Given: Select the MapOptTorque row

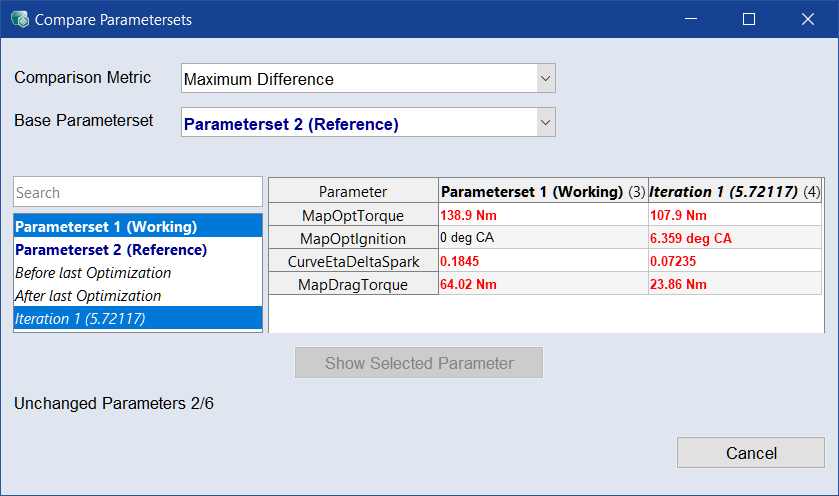Looking at the screenshot, I should coord(353,215).
